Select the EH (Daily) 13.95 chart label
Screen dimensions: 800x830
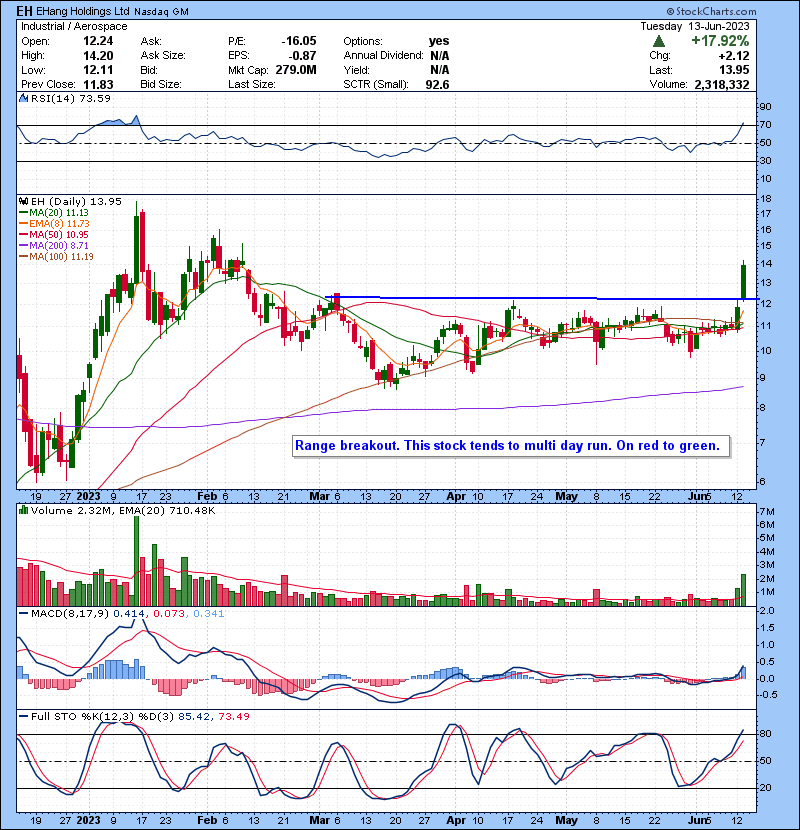click(76, 201)
